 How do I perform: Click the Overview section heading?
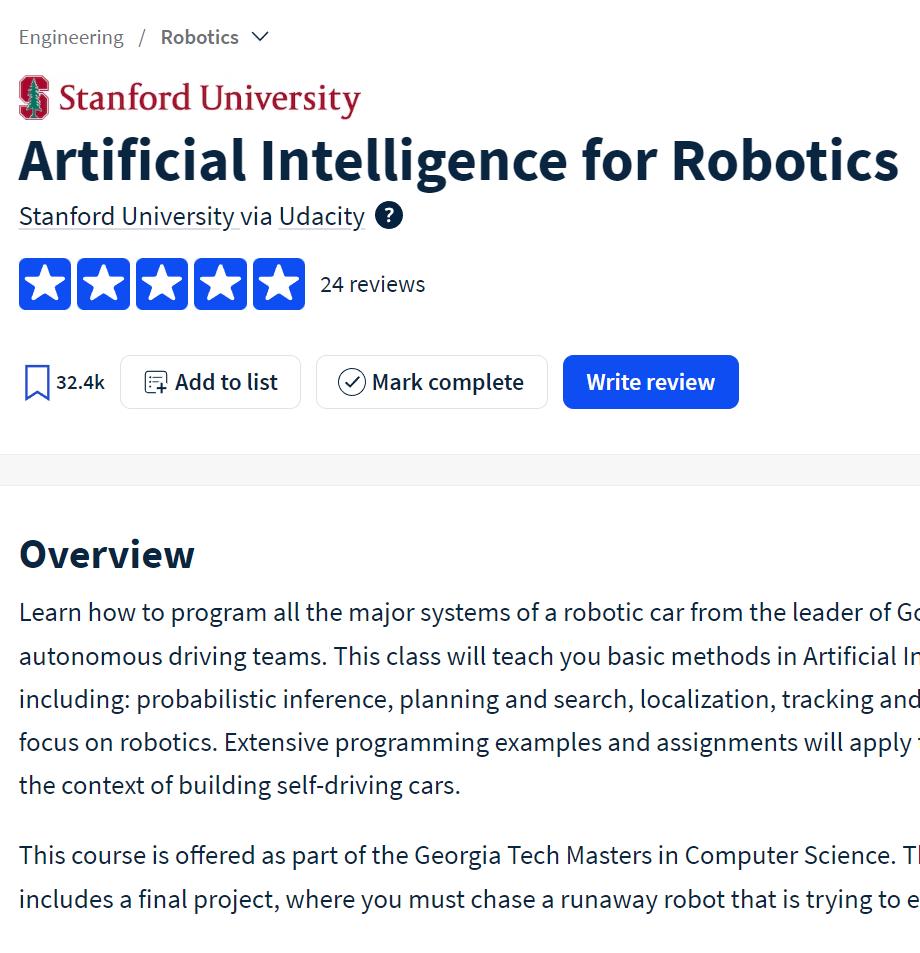pos(107,554)
